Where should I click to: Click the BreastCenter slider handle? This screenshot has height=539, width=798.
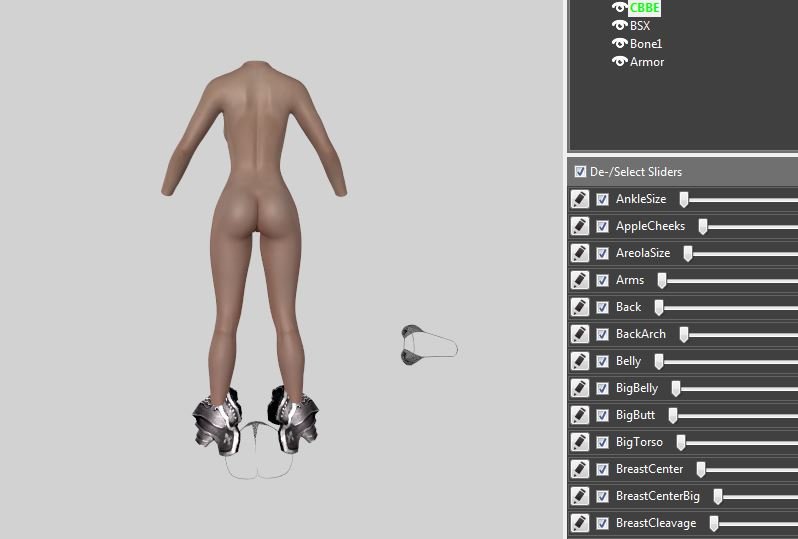coord(701,470)
